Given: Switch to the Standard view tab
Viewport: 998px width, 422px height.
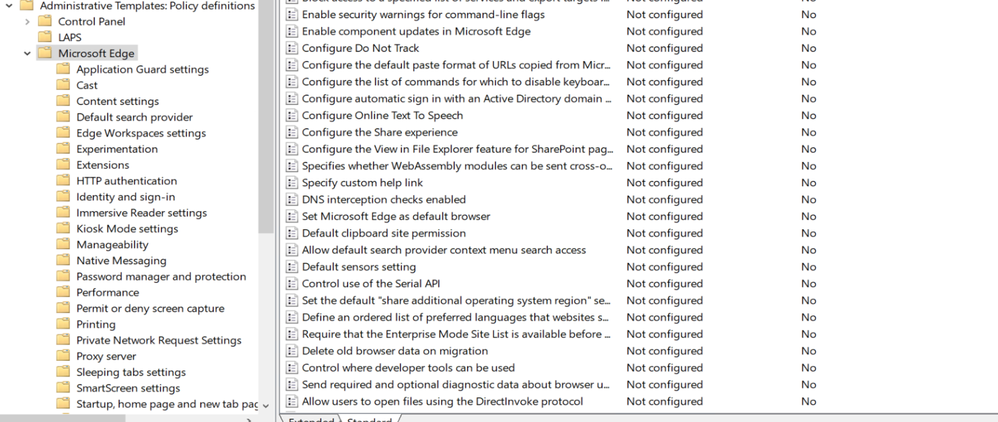Looking at the screenshot, I should click(x=369, y=420).
